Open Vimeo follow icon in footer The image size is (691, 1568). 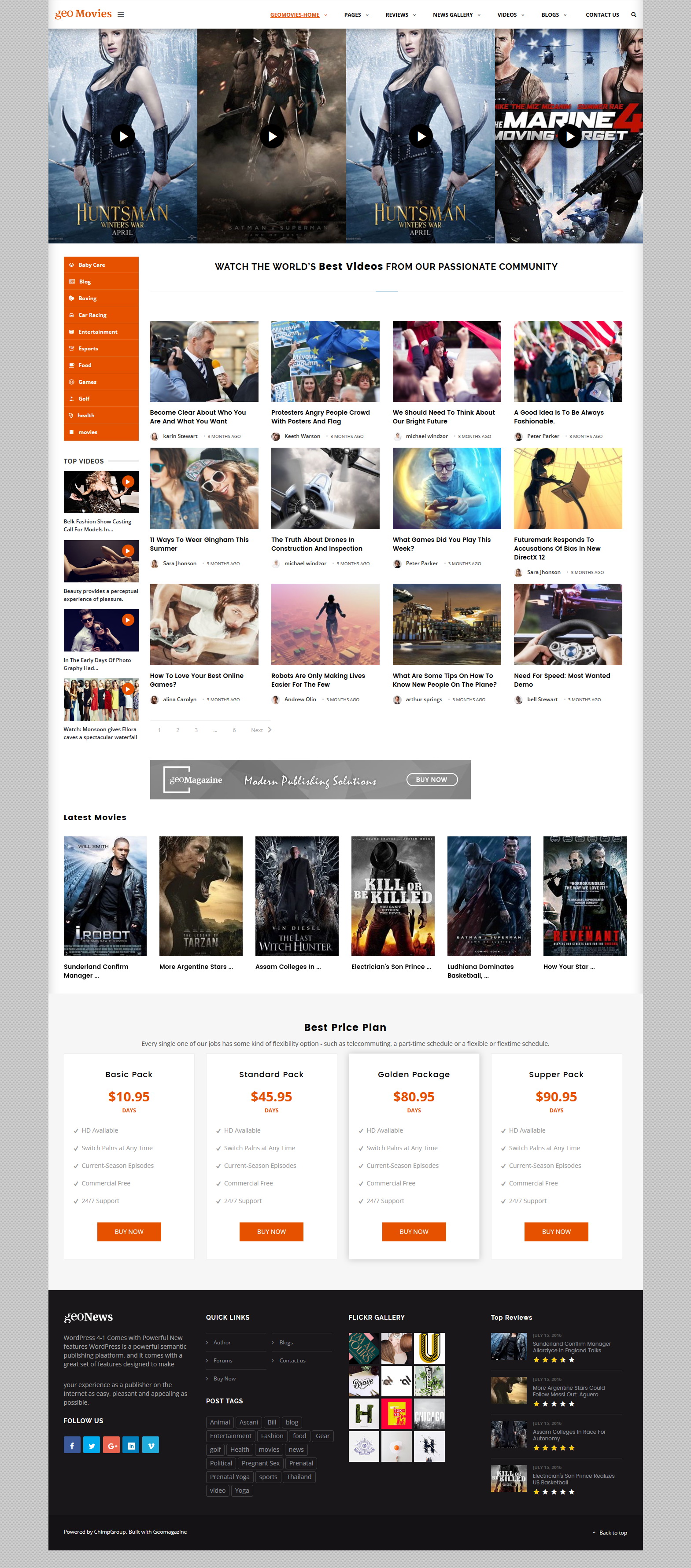(x=150, y=1445)
